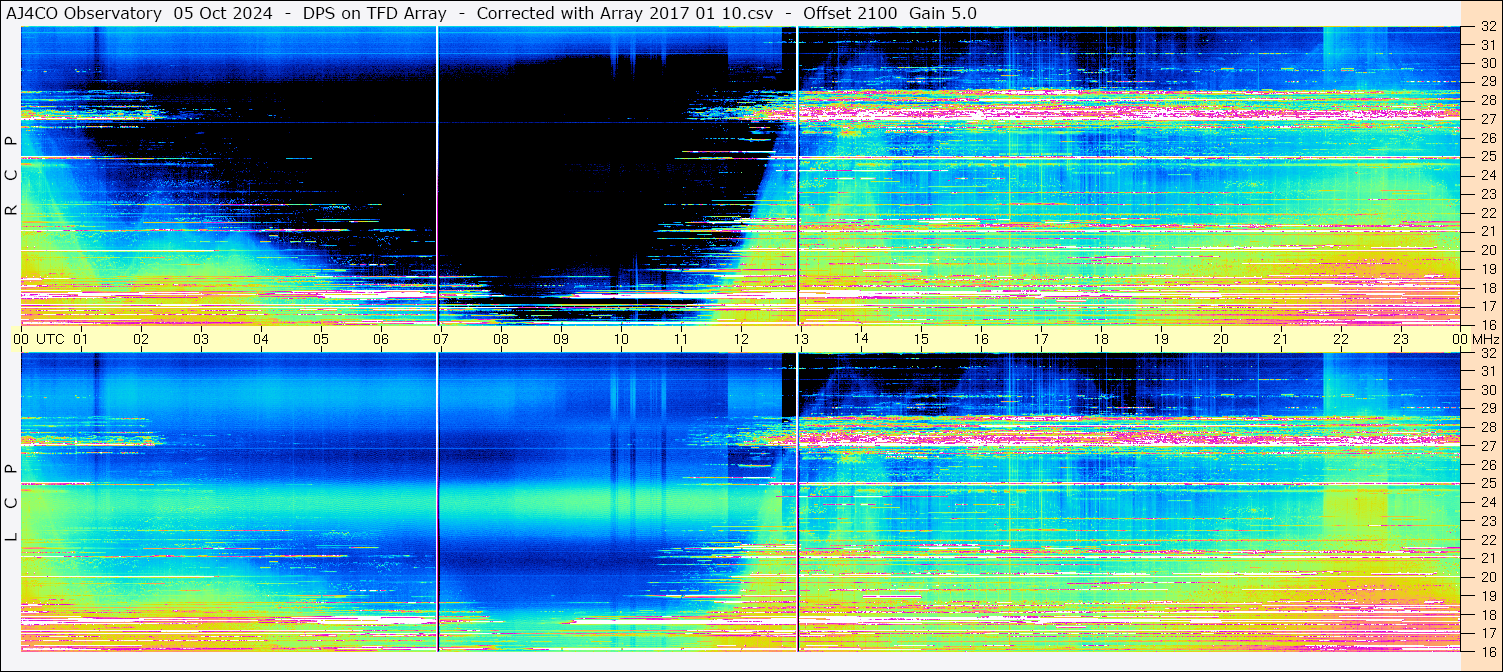Pick the 27 MHz tick on LCP scale
The image size is (1503, 672).
coord(1487,446)
